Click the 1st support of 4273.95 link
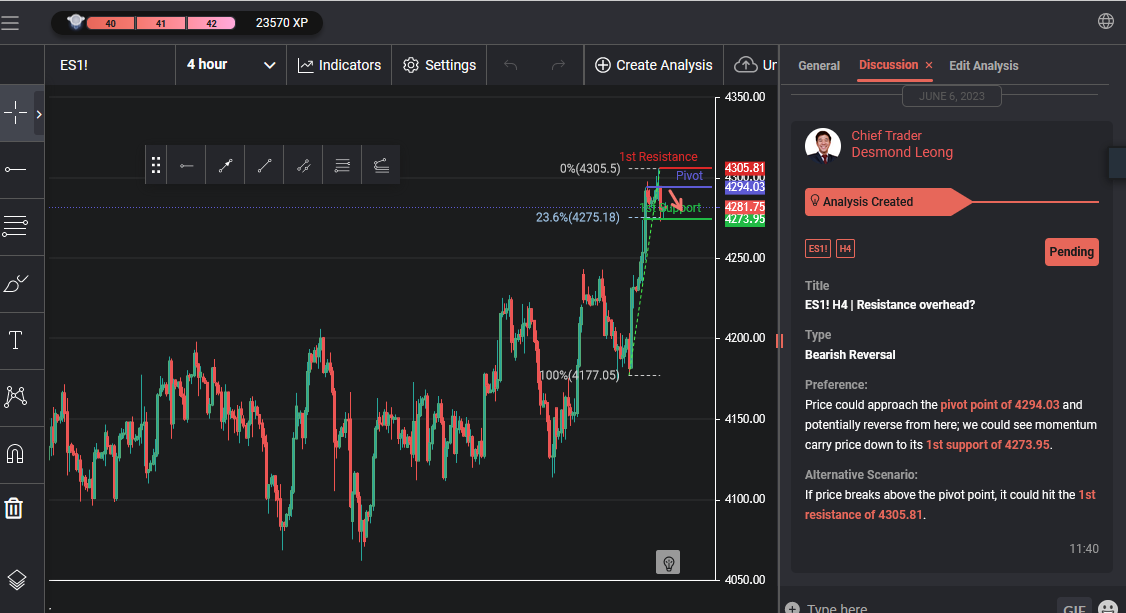The height and width of the screenshot is (613, 1126). point(987,445)
